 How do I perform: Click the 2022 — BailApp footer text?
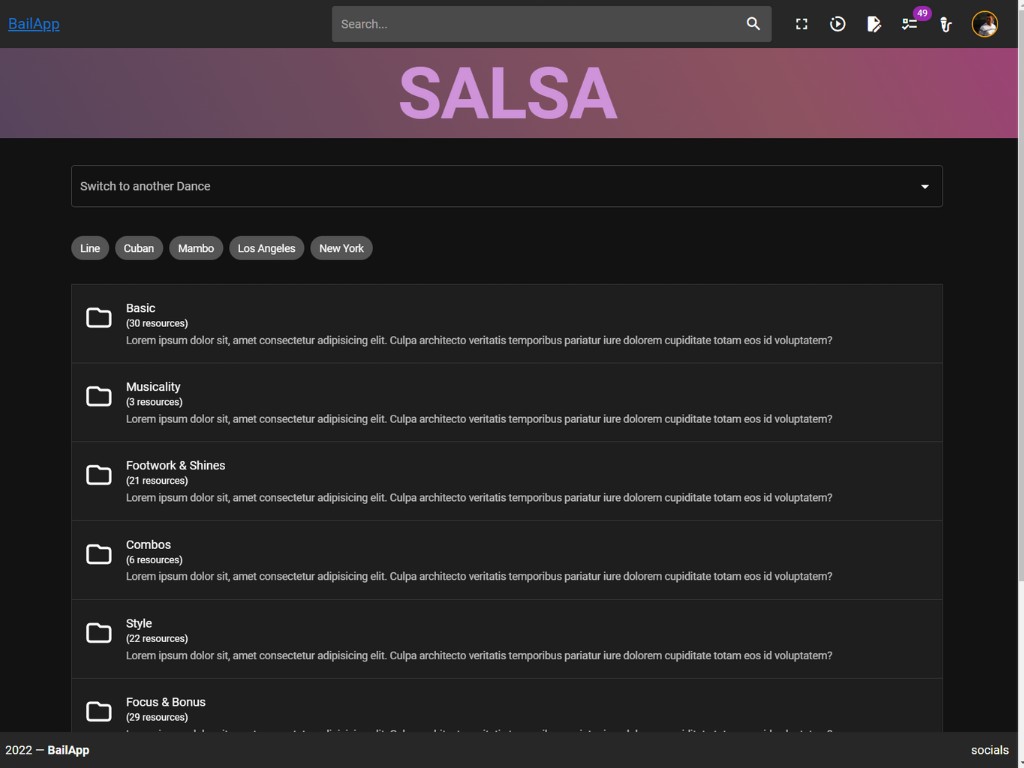(x=47, y=750)
